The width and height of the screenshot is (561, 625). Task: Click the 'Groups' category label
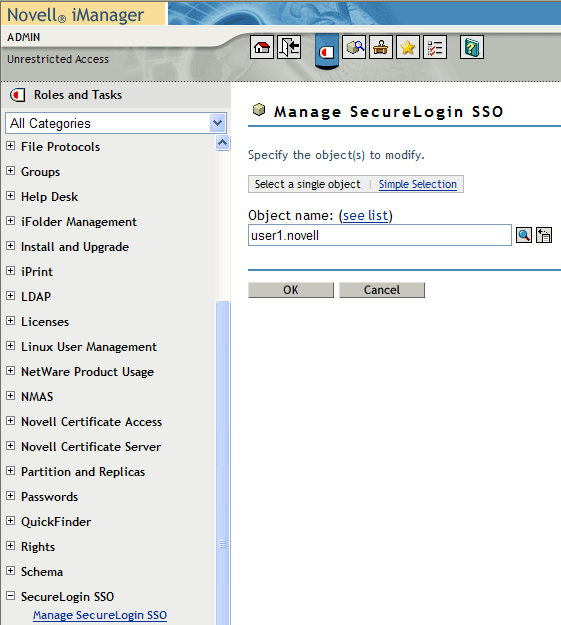40,172
